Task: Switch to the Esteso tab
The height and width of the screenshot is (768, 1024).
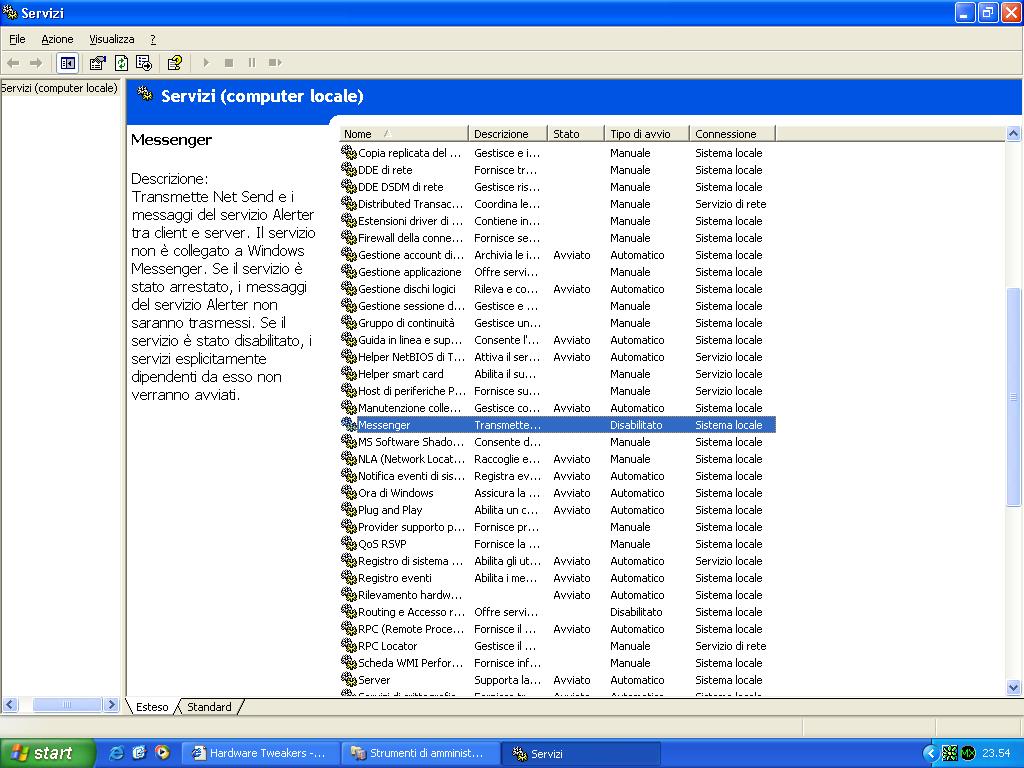Action: pyautogui.click(x=152, y=707)
